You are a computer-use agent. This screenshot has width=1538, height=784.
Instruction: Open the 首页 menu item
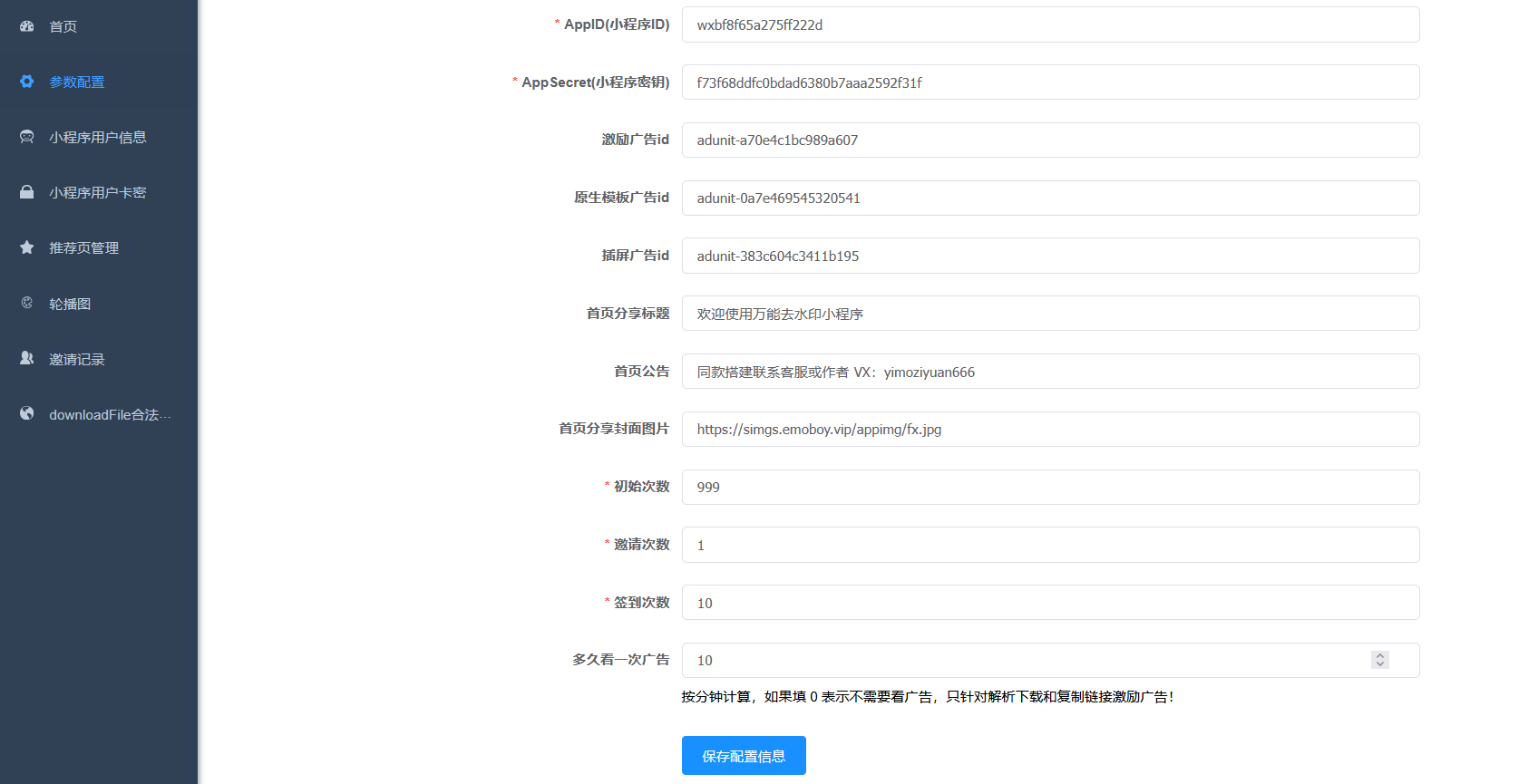click(99, 26)
